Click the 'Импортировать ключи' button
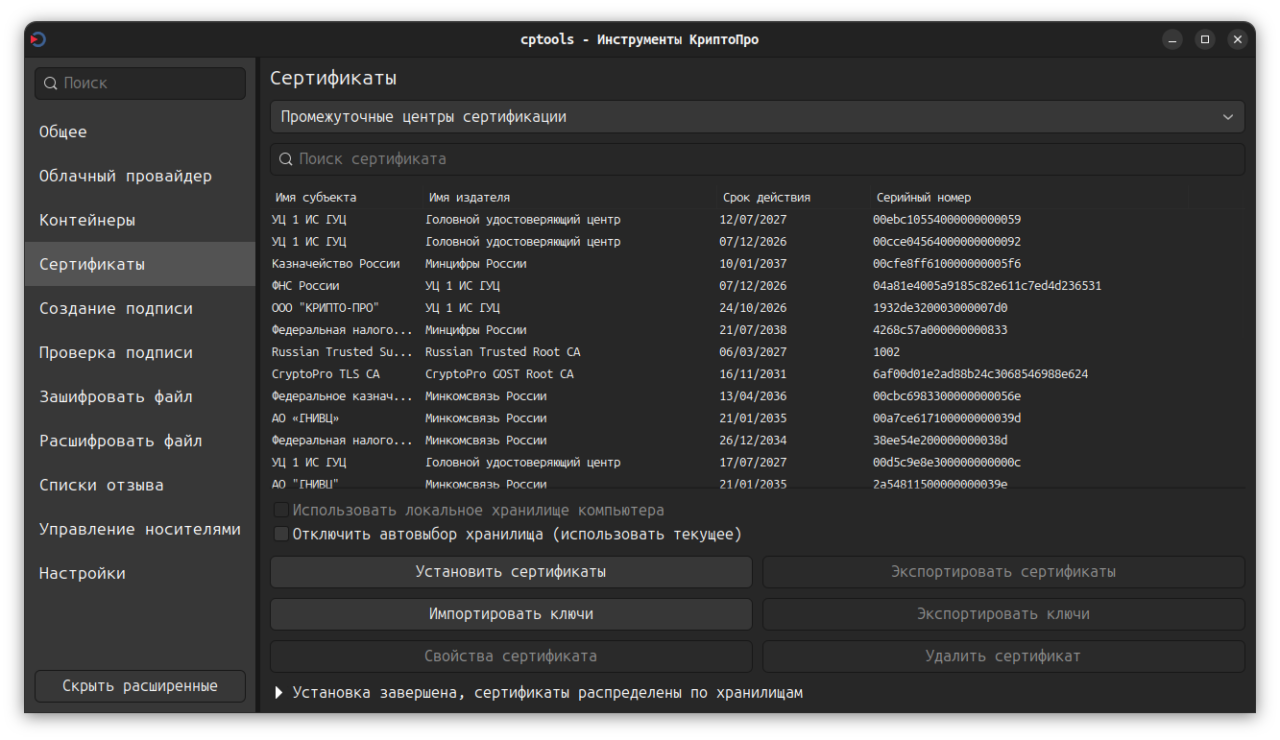The image size is (1280, 740). click(511, 614)
